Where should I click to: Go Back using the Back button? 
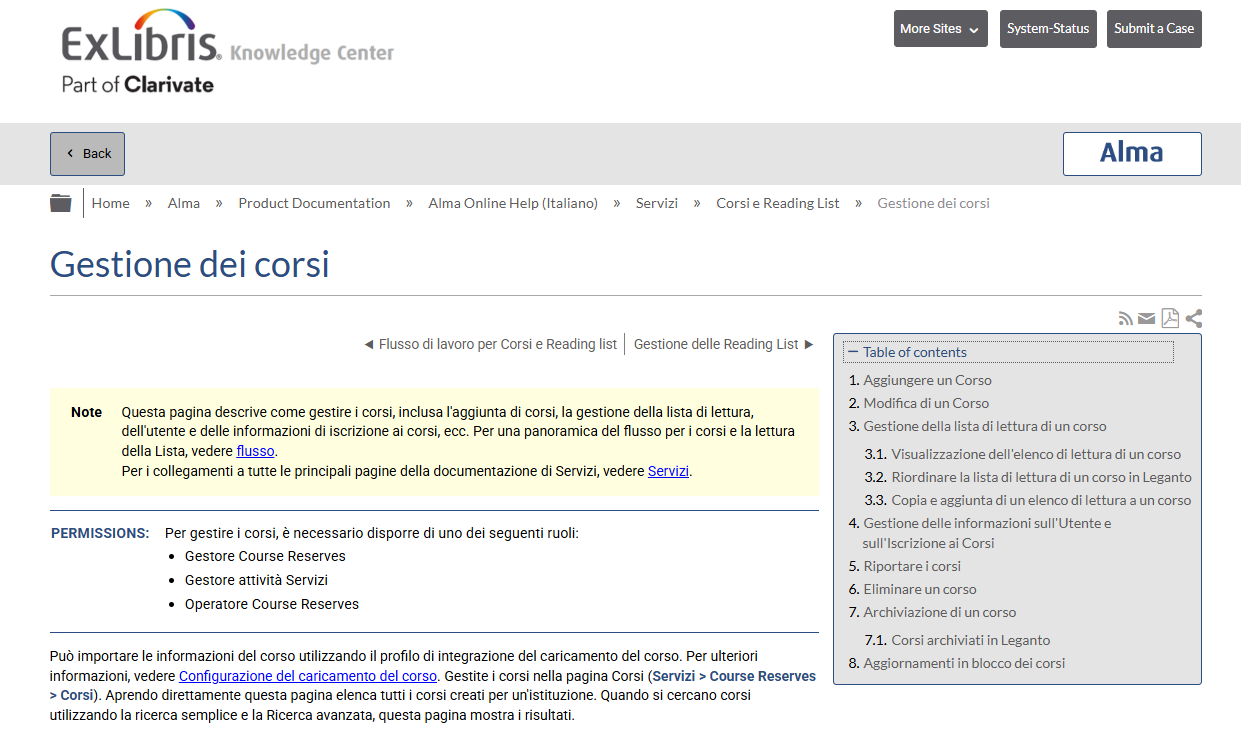click(88, 154)
